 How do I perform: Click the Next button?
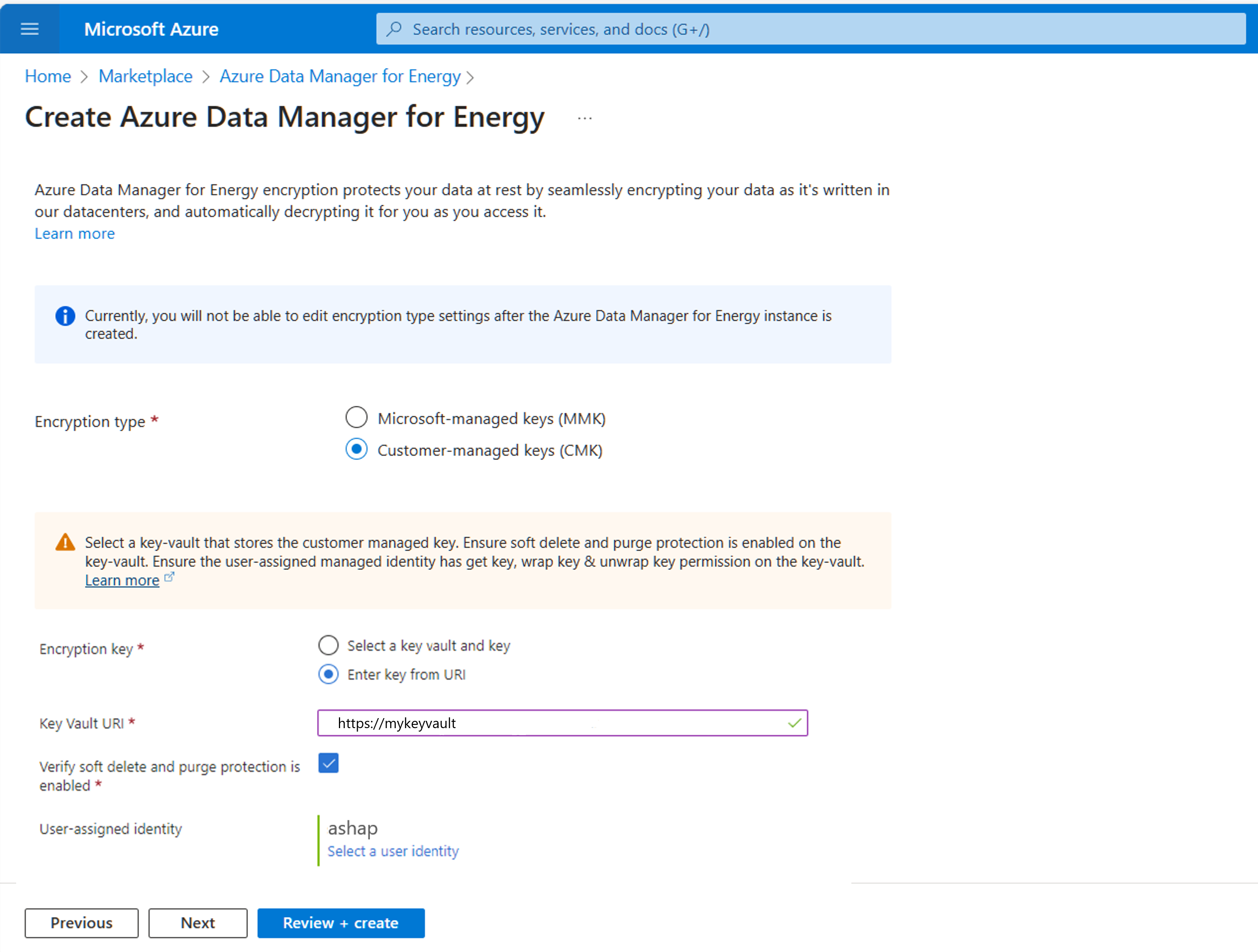197,922
